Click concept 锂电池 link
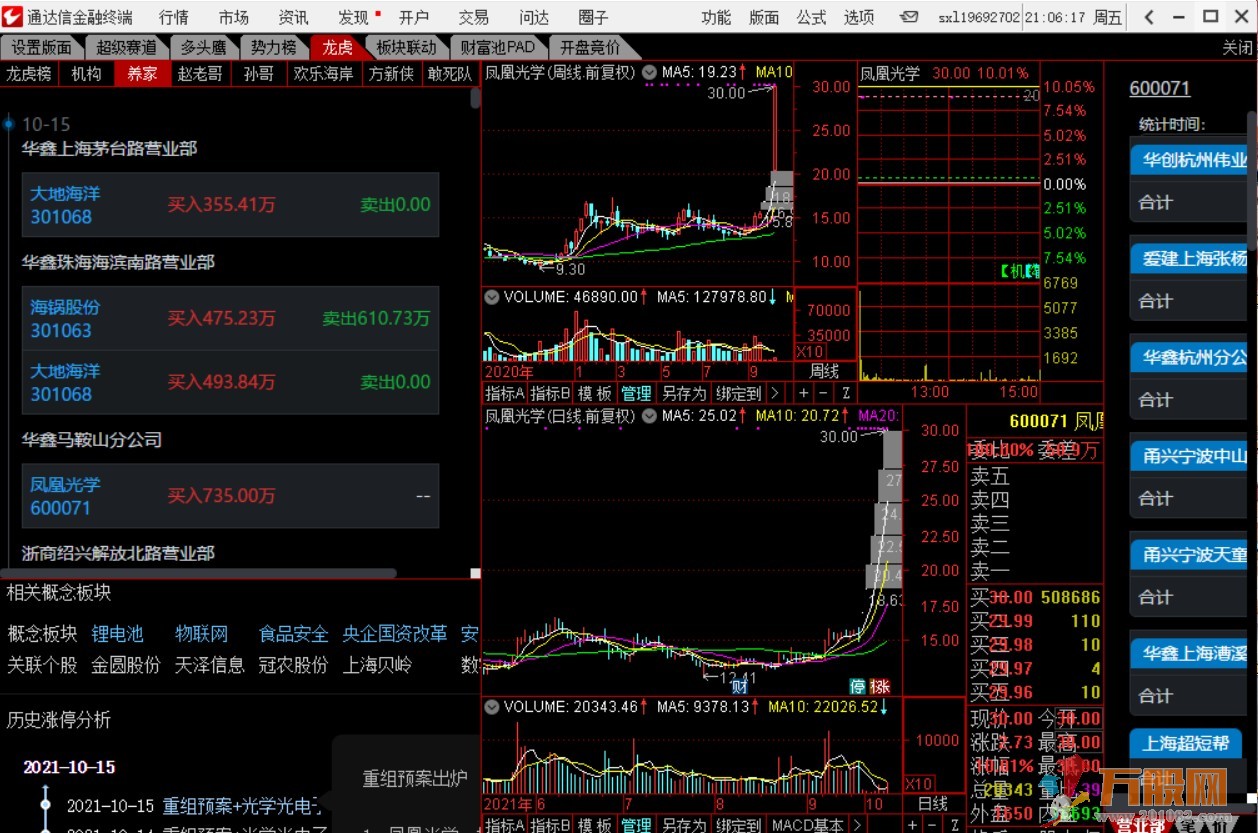The image size is (1258, 833). (118, 634)
